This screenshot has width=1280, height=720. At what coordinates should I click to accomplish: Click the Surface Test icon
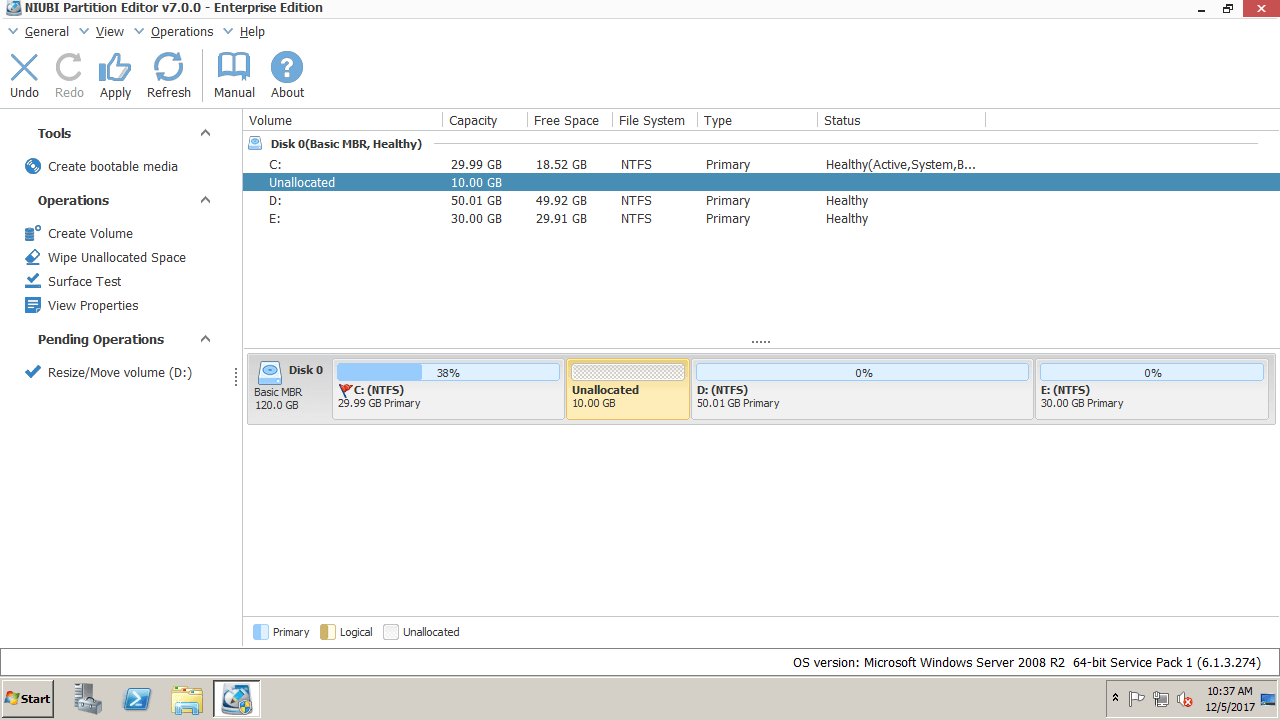point(33,281)
